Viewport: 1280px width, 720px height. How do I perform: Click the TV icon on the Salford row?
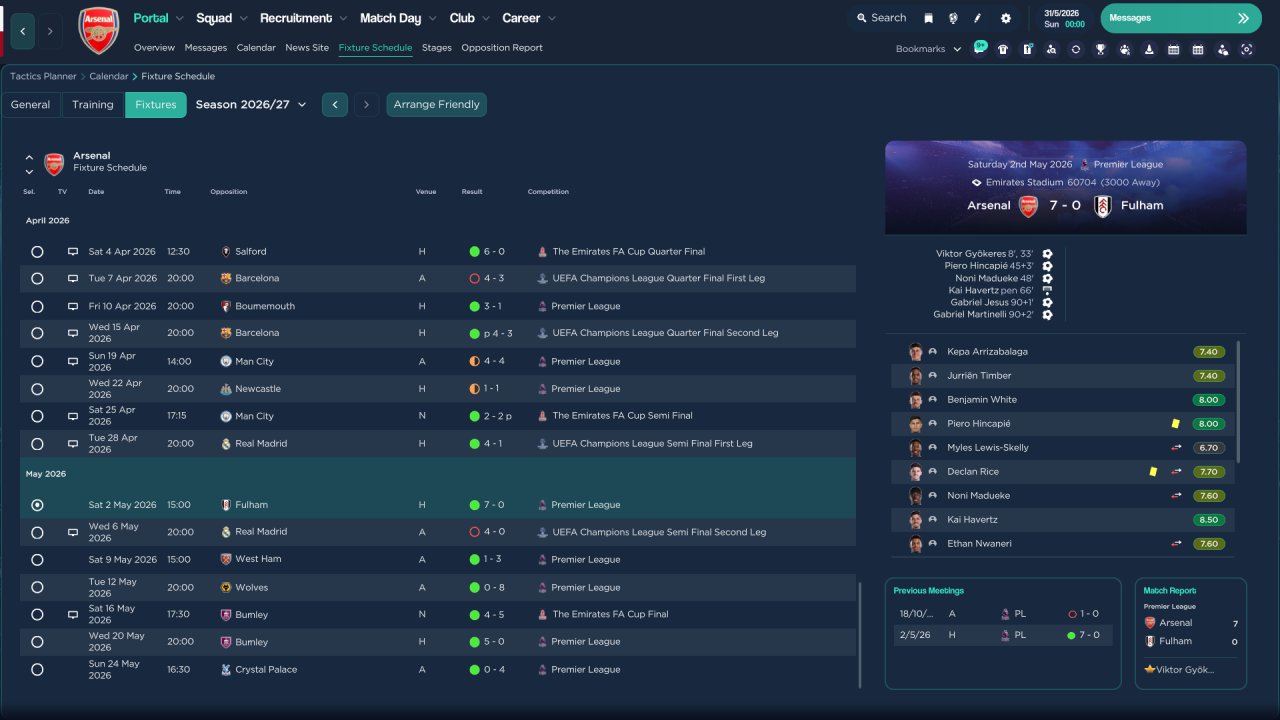coord(73,252)
